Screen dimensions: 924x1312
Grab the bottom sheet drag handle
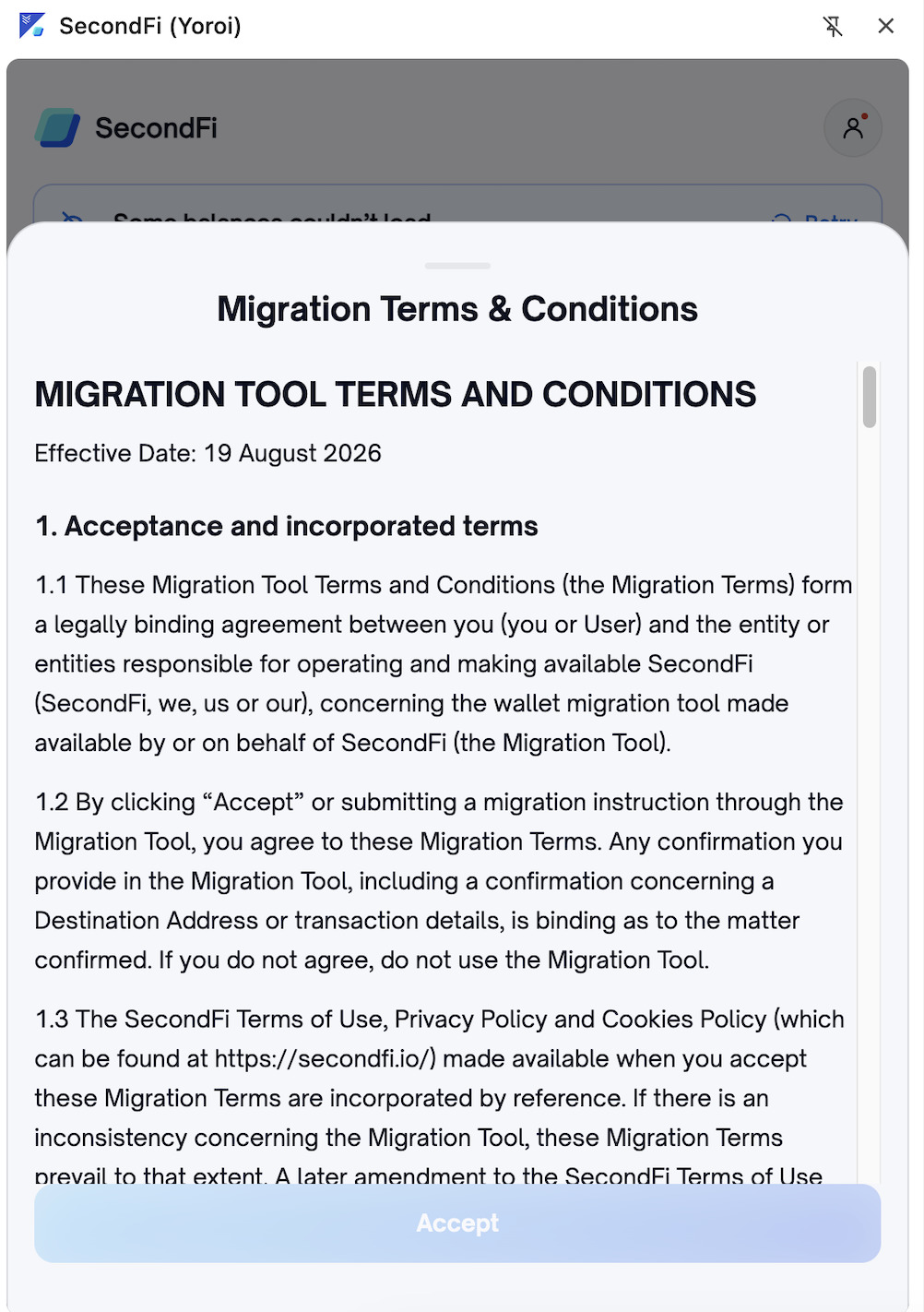[457, 266]
